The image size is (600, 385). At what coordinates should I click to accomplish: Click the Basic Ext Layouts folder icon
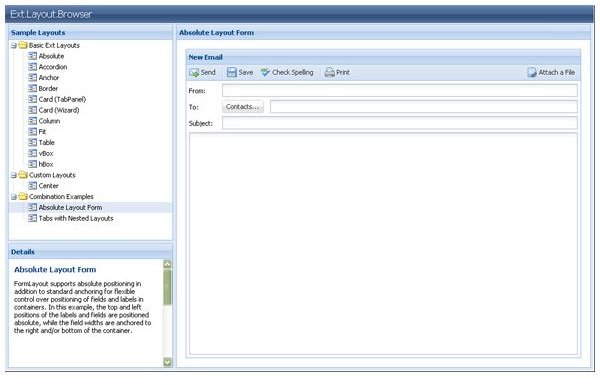coord(23,45)
